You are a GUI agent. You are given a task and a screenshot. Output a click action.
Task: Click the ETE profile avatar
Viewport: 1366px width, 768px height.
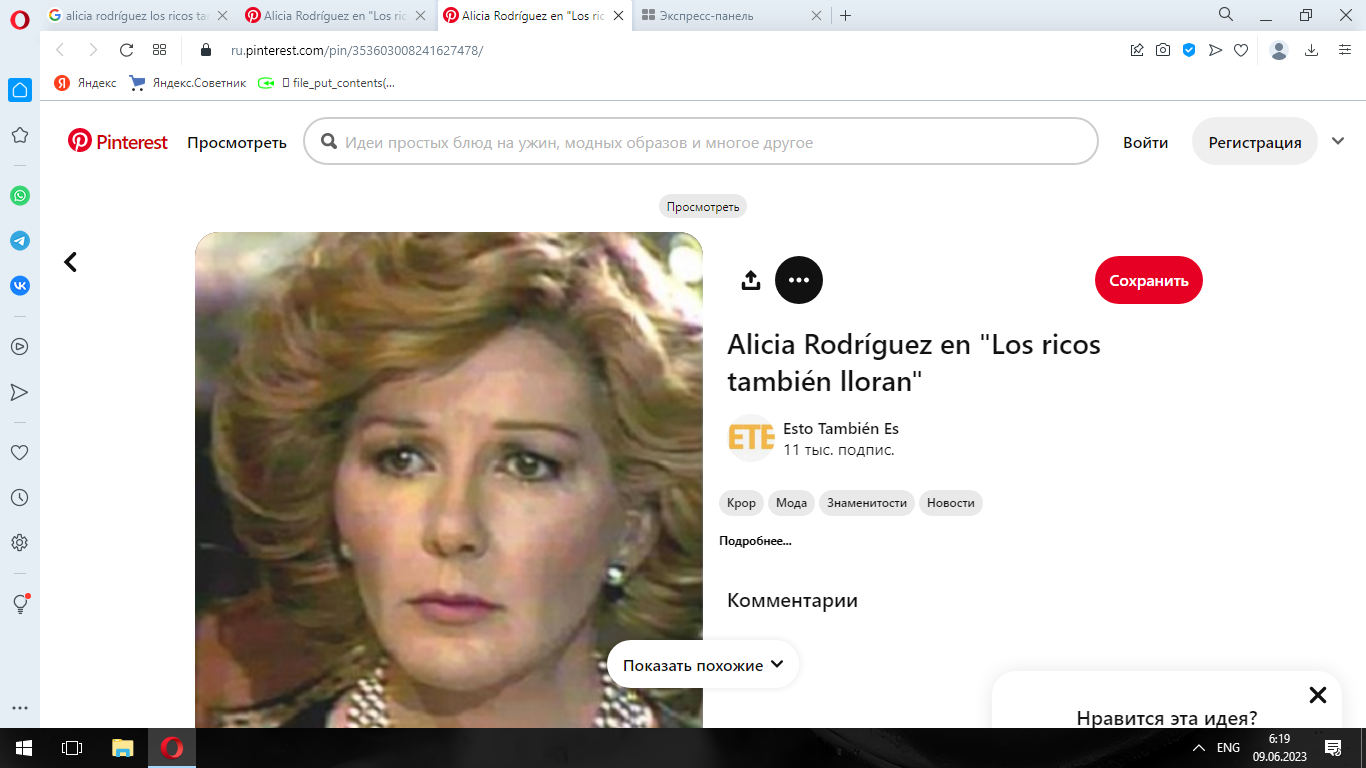[751, 438]
